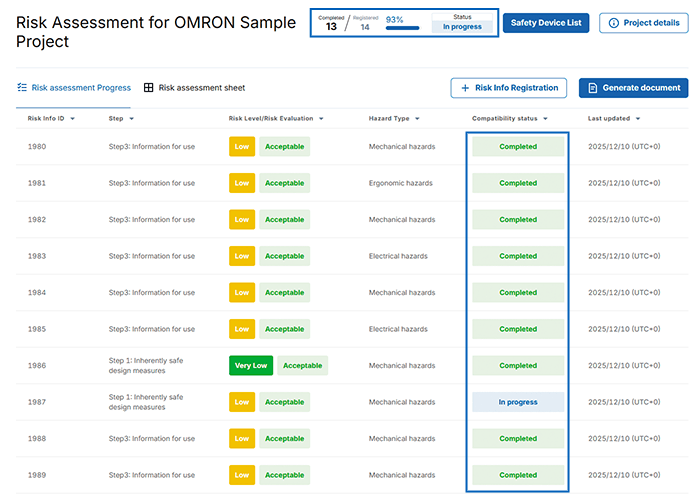
Task: Select Risk Info ID 1980
Action: [37, 146]
